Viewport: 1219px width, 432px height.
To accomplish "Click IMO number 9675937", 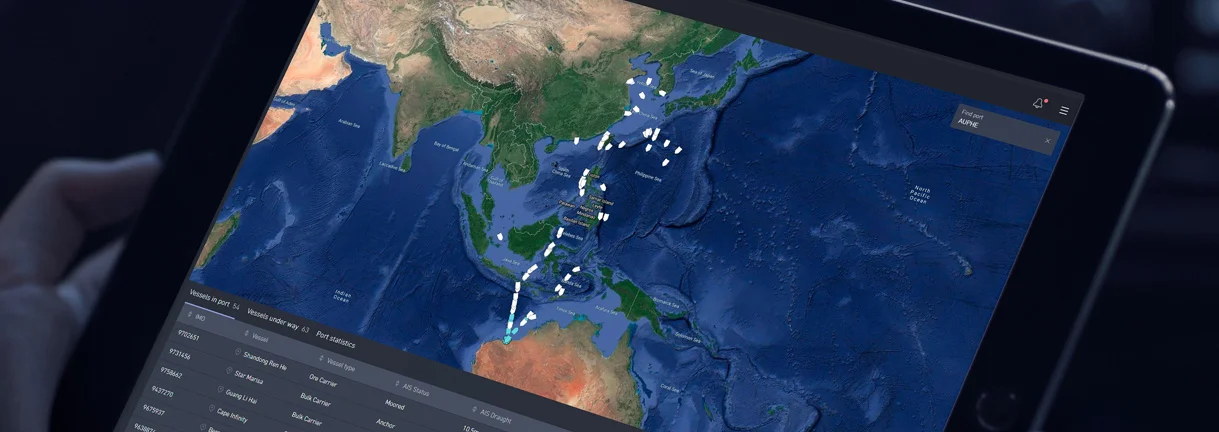I will [x=154, y=410].
